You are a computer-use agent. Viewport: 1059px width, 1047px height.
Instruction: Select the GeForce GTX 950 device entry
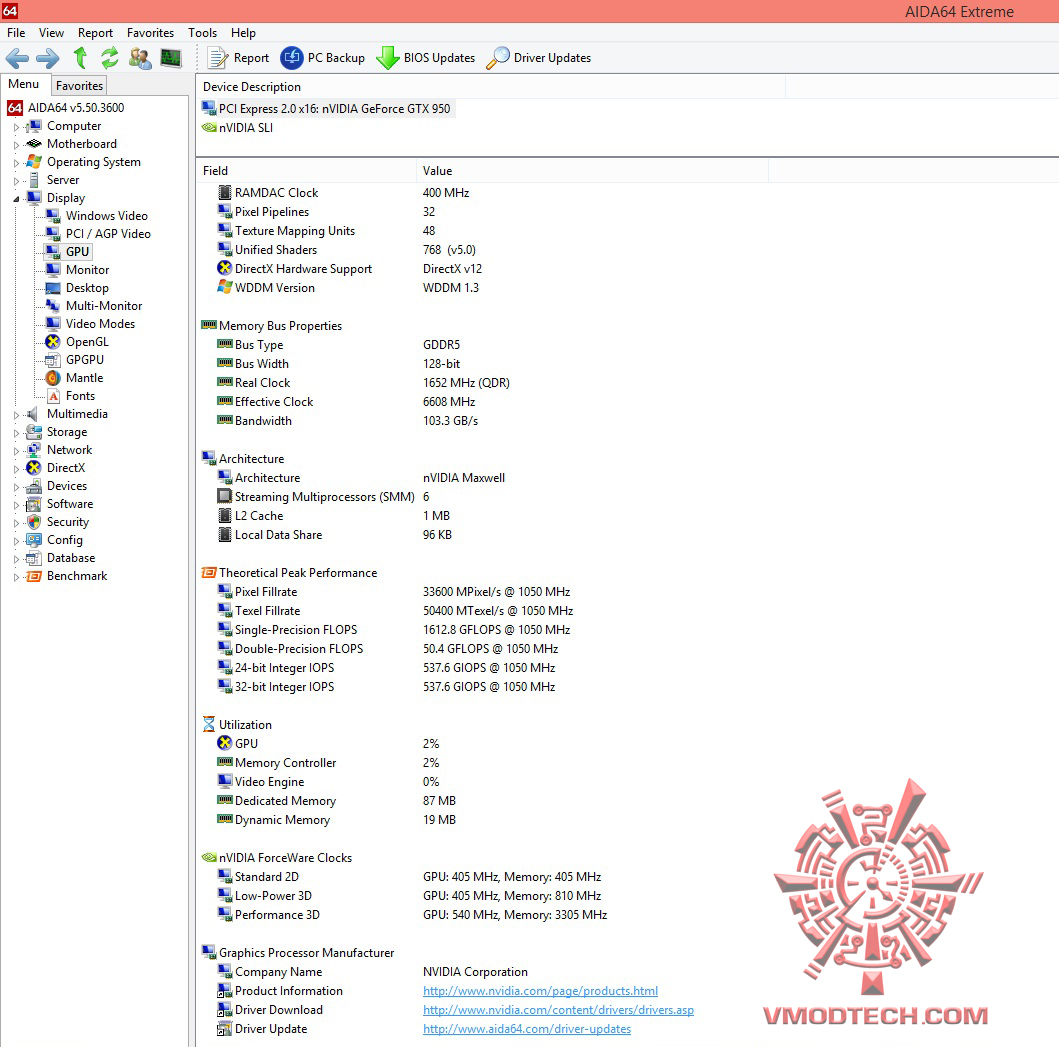[327, 108]
